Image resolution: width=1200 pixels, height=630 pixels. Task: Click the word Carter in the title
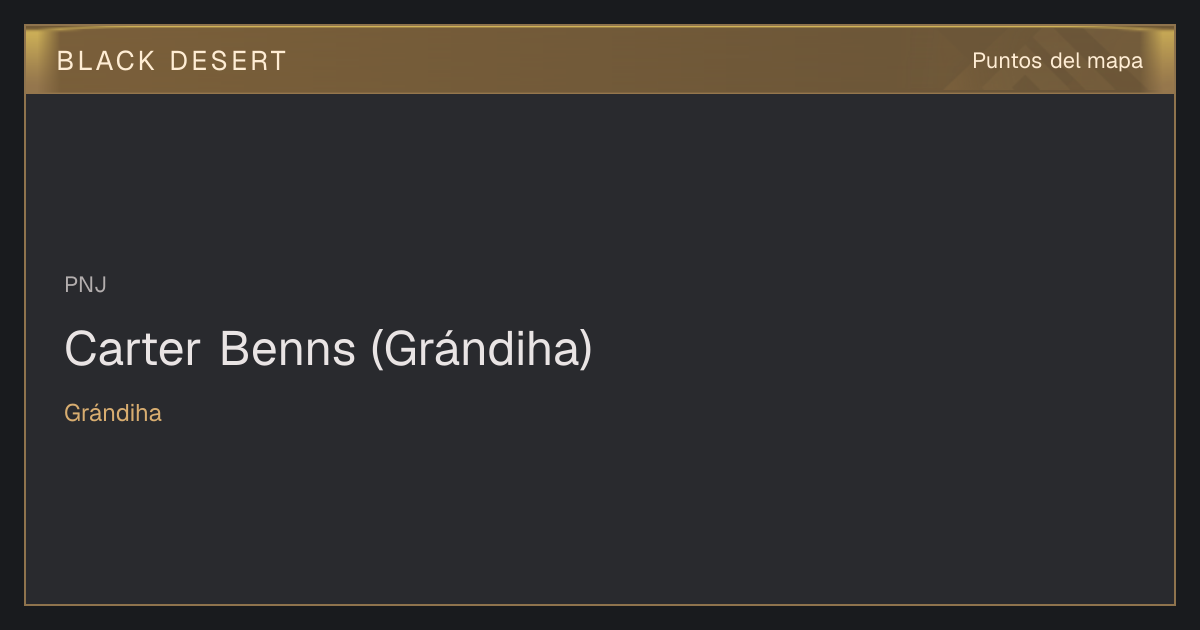coord(132,349)
